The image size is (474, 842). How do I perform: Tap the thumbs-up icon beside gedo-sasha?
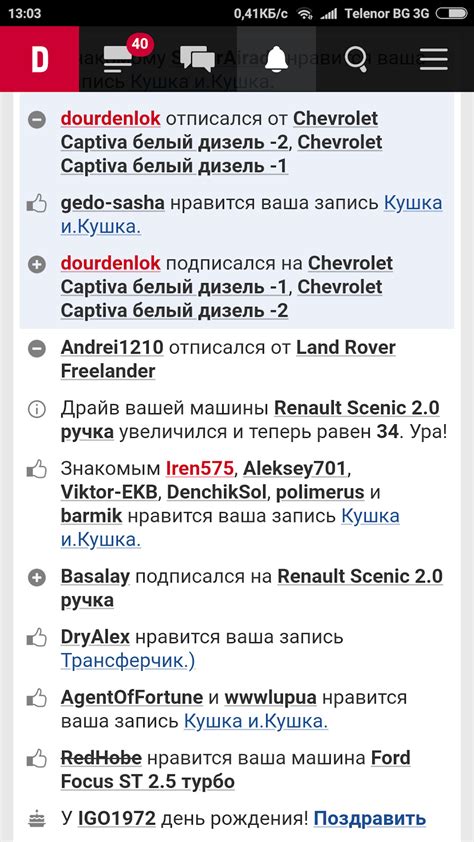pos(37,204)
